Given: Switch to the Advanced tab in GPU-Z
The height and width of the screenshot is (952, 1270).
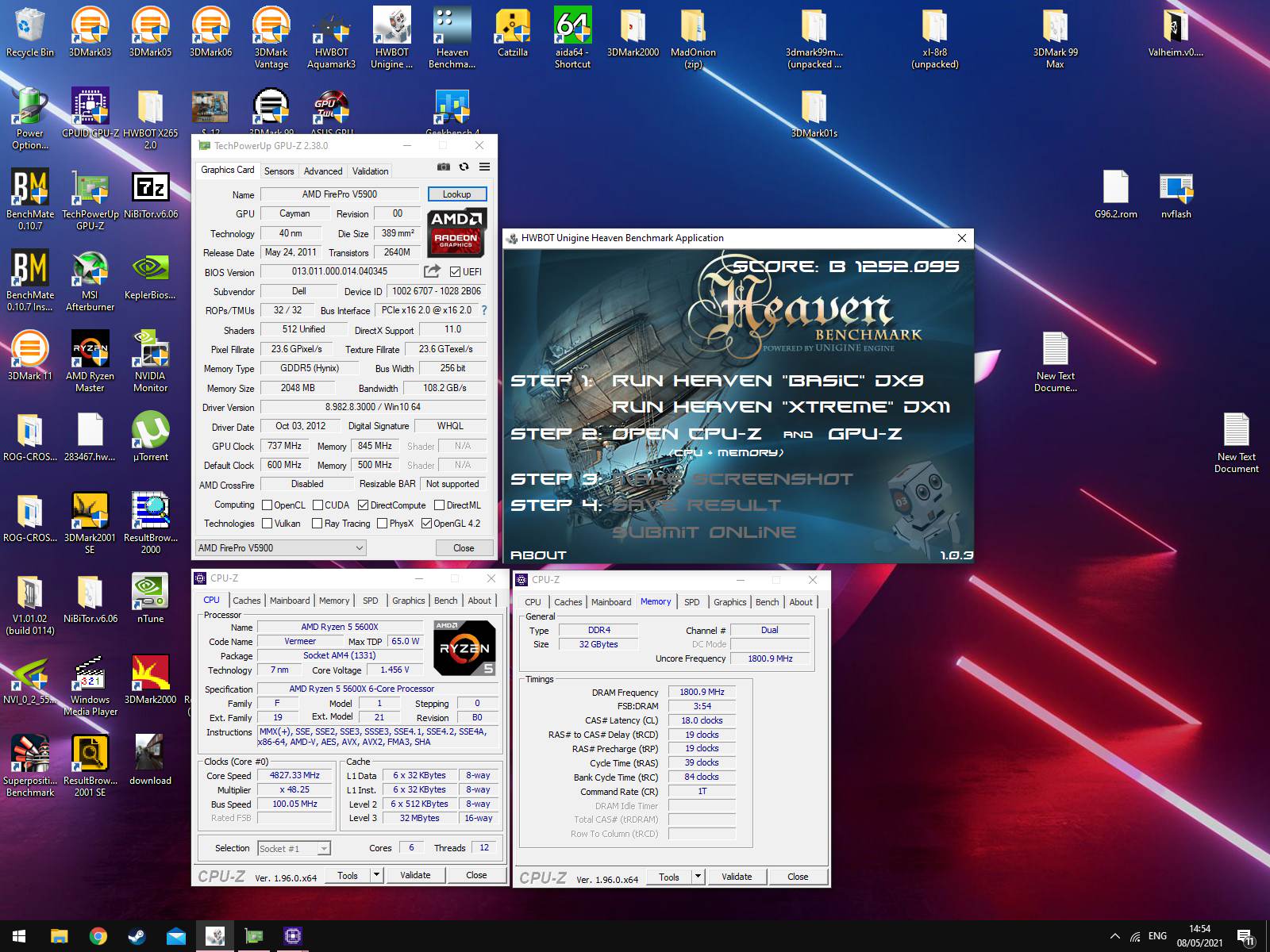Looking at the screenshot, I should coord(323,171).
